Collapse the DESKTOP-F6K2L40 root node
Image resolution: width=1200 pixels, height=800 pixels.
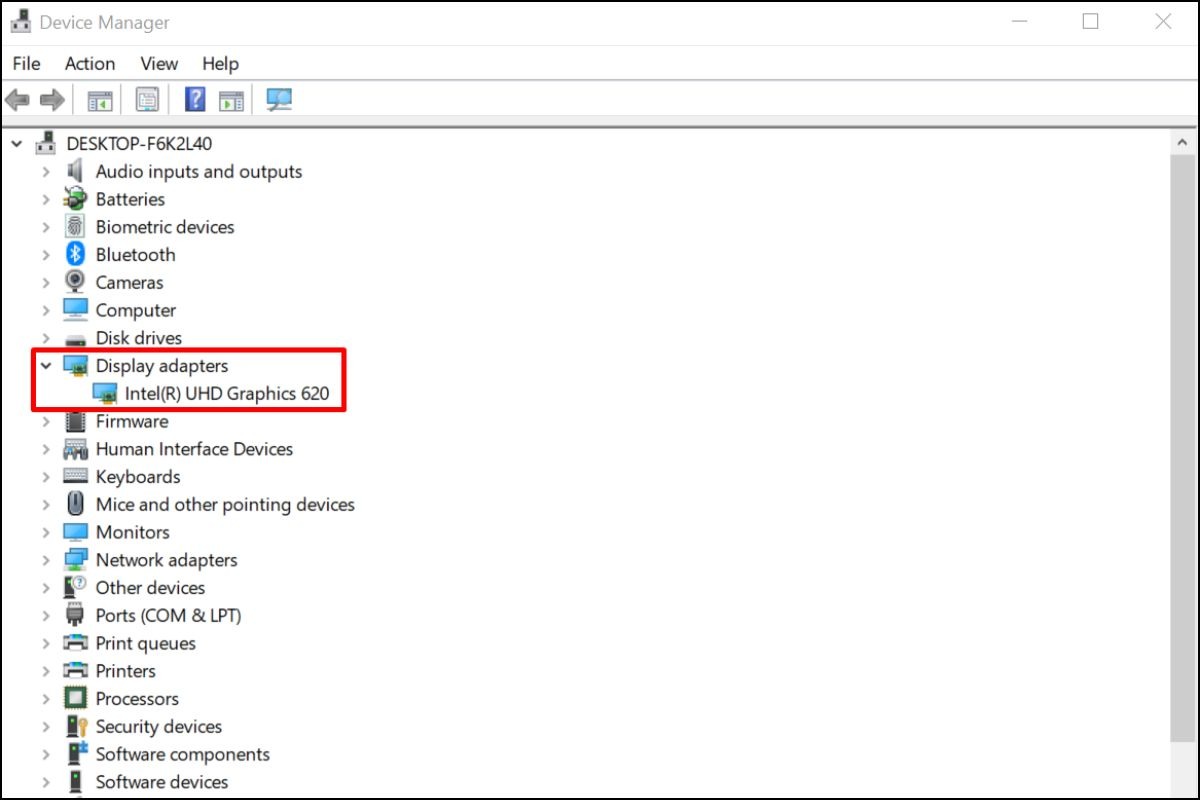pyautogui.click(x=17, y=144)
